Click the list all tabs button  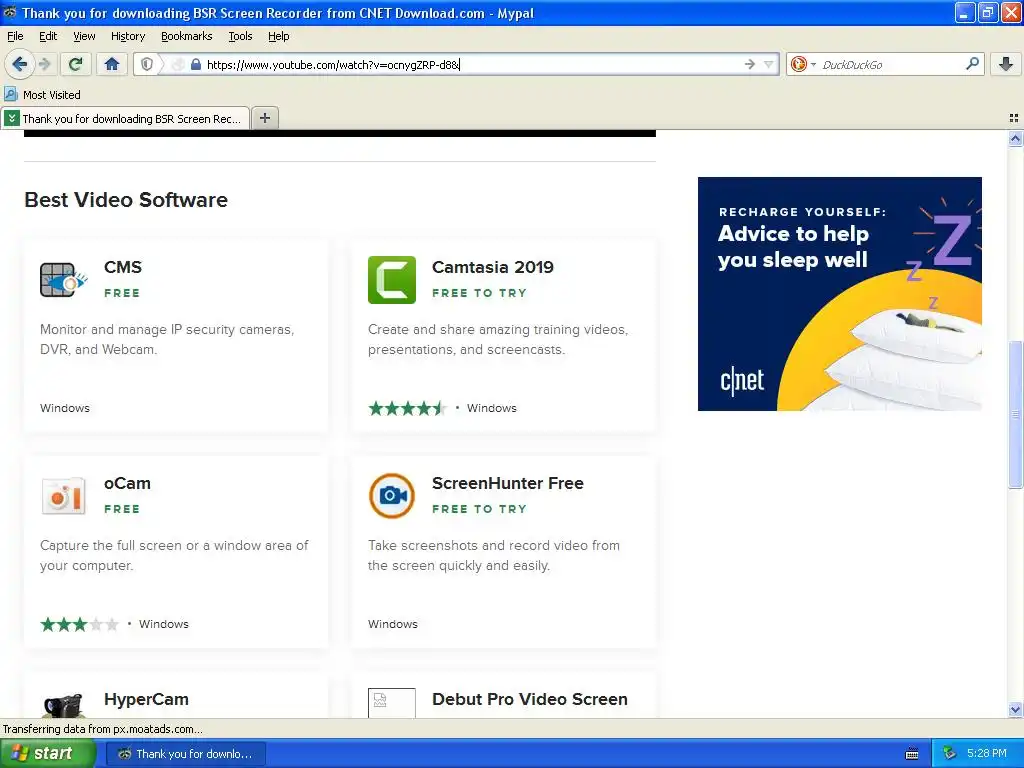pos(1014,118)
